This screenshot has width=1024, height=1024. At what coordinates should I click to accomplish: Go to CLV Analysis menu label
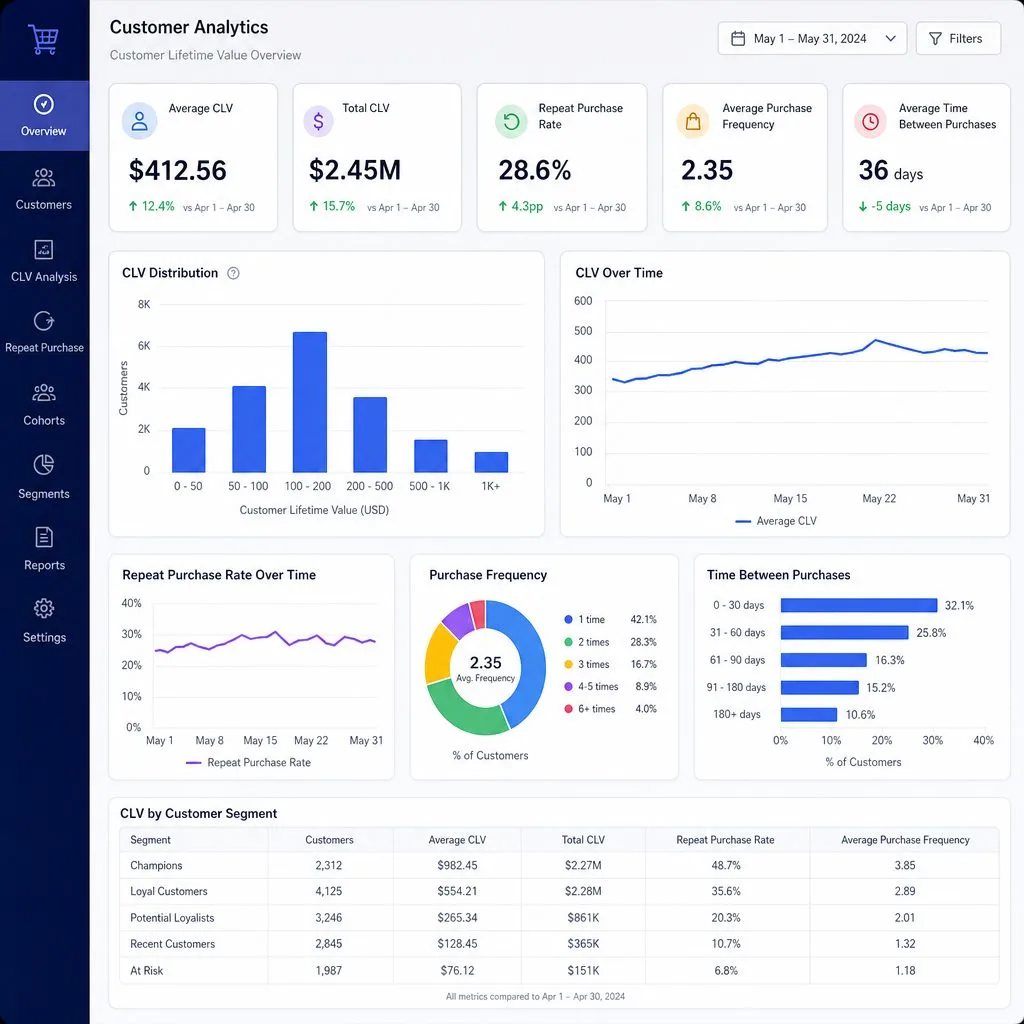coord(44,277)
